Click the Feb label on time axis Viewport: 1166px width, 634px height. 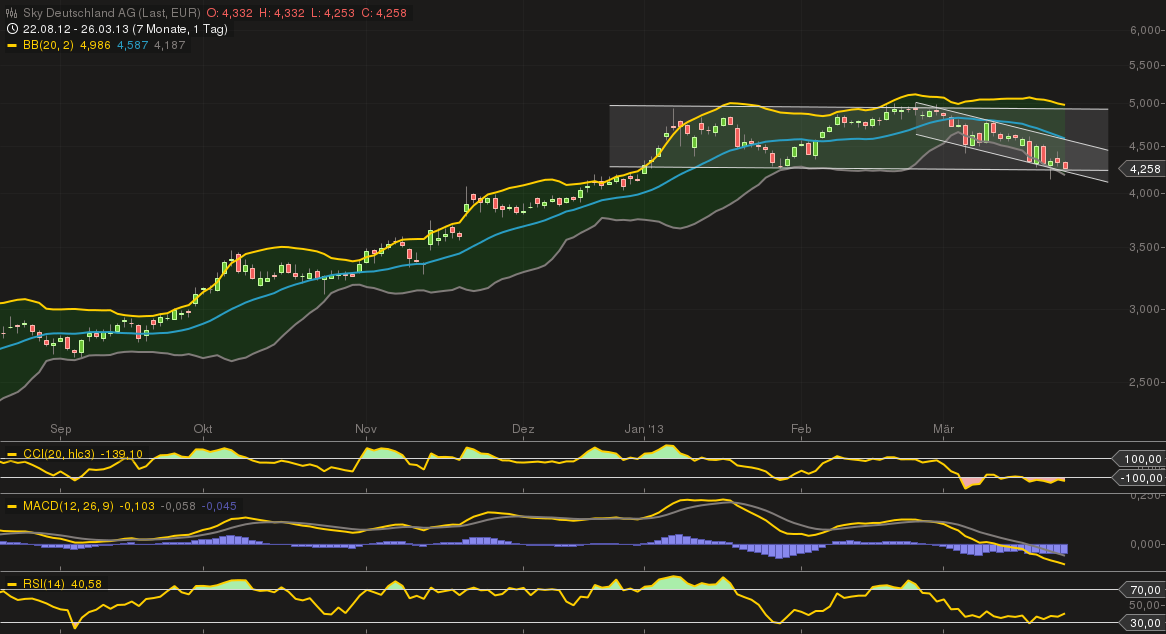pyautogui.click(x=801, y=429)
